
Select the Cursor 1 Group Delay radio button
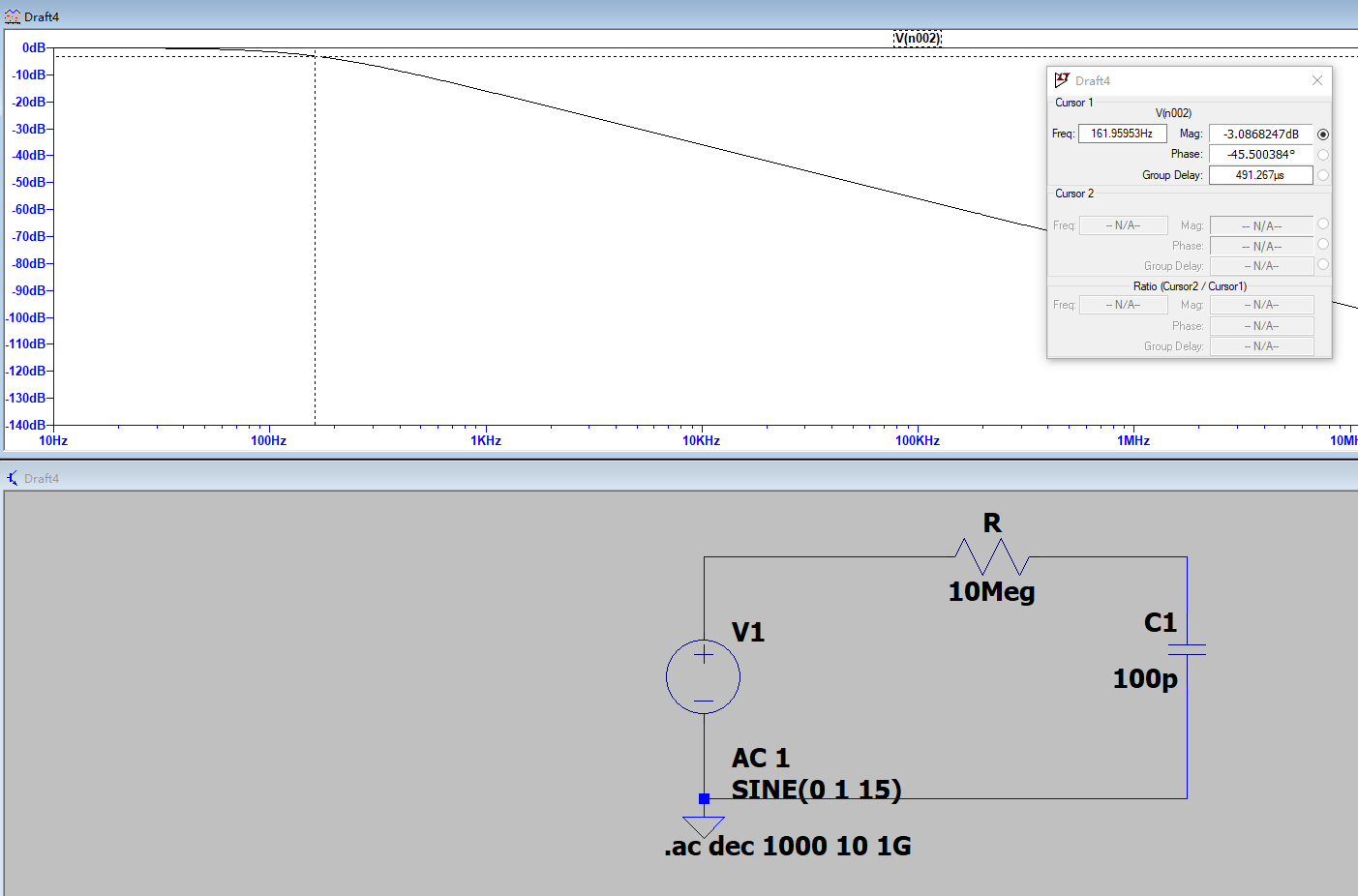tap(1323, 175)
